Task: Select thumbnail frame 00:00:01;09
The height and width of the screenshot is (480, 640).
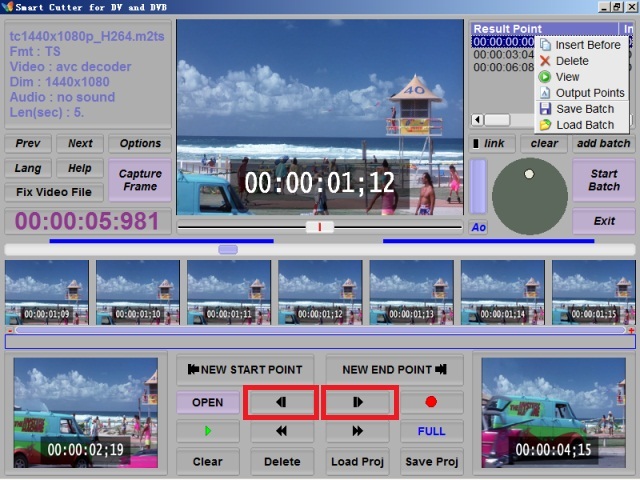Action: pyautogui.click(x=47, y=293)
